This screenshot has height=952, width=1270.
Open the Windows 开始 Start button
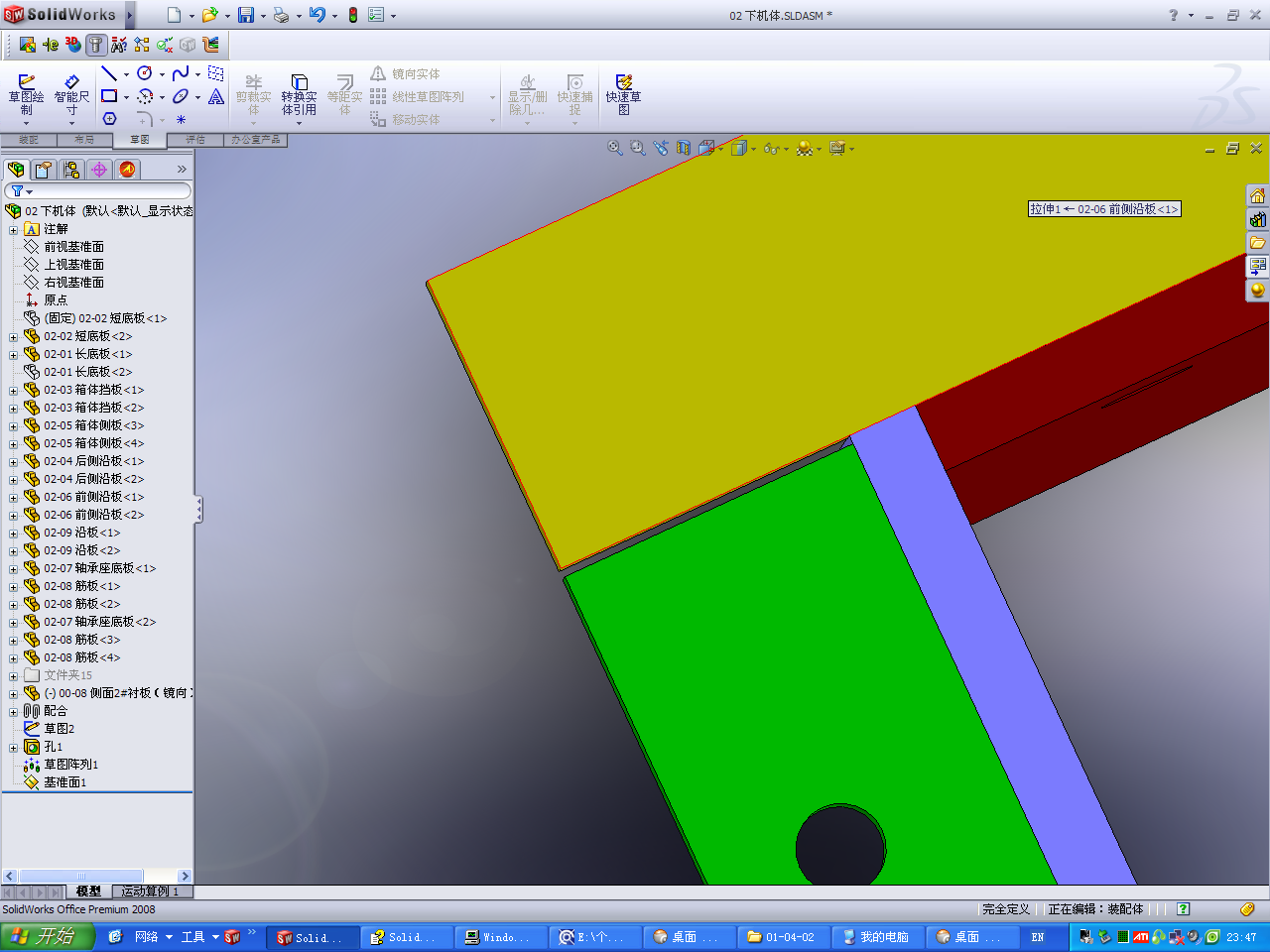point(48,937)
